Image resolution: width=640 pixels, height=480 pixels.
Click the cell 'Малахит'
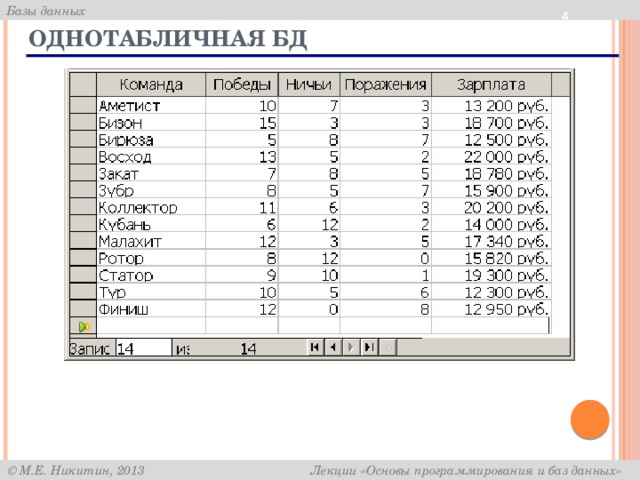(151, 241)
